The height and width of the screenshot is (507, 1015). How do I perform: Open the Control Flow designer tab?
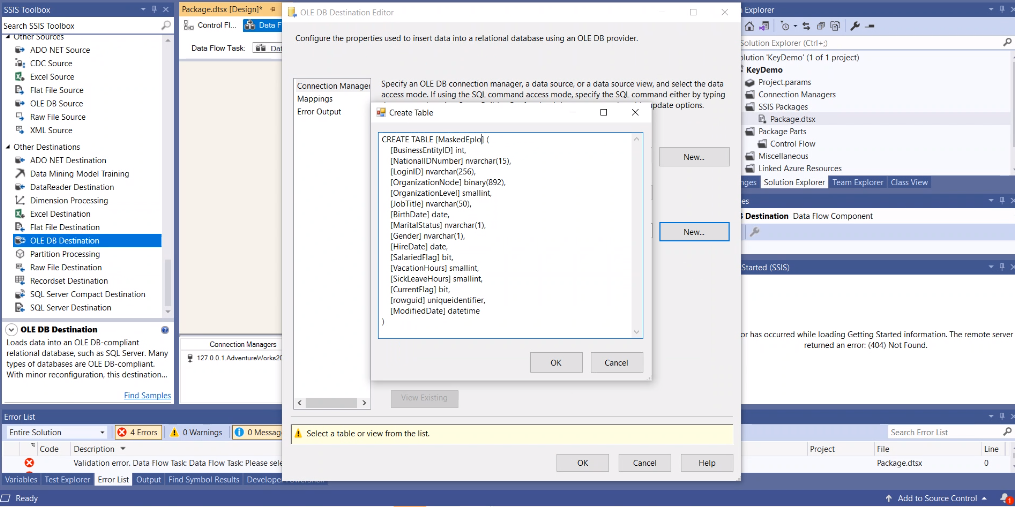point(210,25)
